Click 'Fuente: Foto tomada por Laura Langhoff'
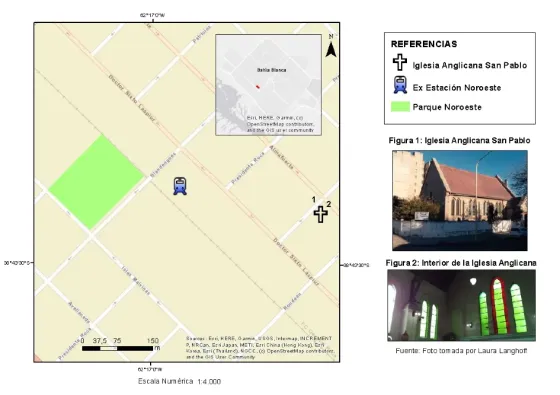 coord(461,351)
